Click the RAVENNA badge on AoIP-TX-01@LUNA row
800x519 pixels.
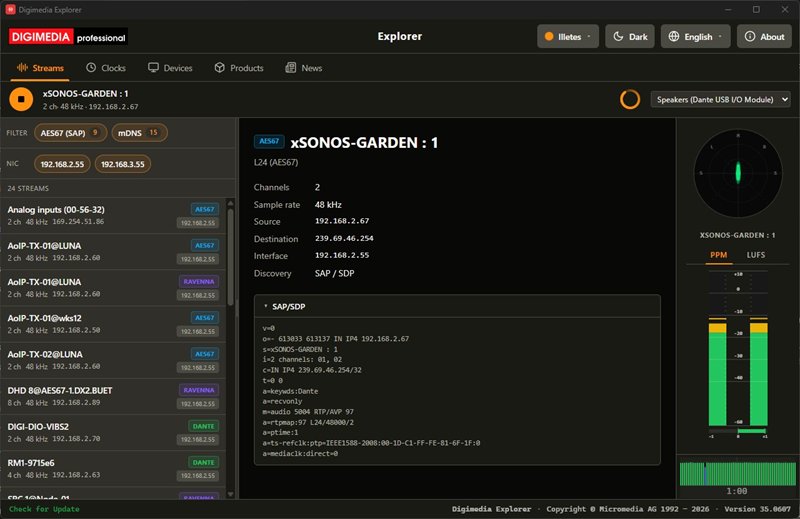point(199,282)
